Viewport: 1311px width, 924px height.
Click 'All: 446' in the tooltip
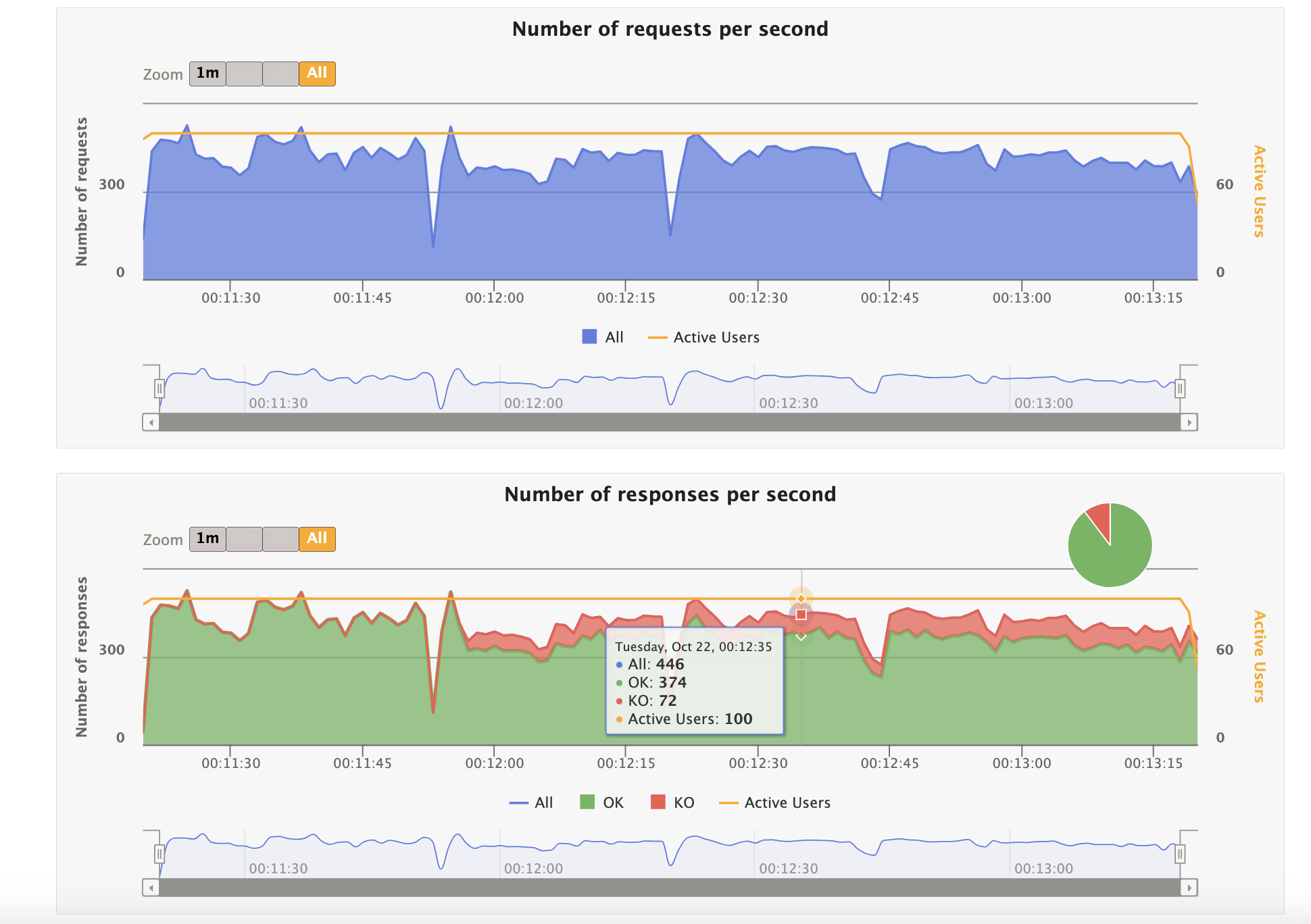click(655, 664)
